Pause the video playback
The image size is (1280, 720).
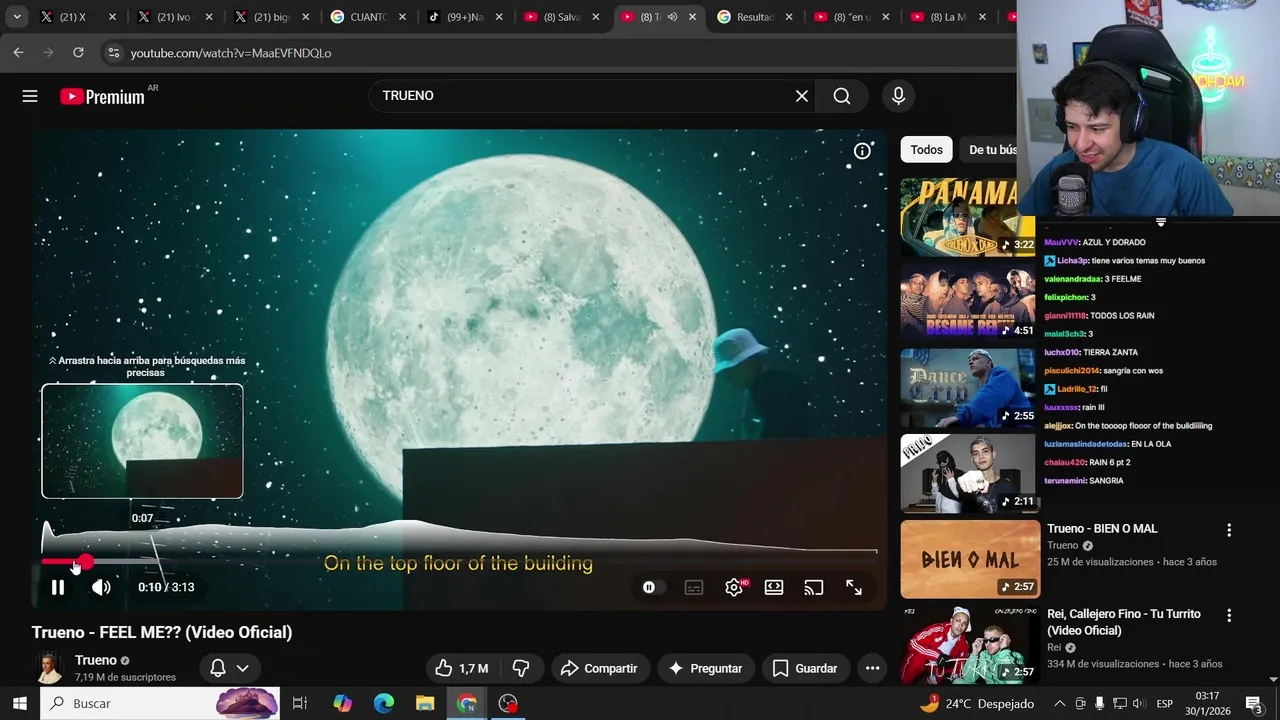[58, 588]
